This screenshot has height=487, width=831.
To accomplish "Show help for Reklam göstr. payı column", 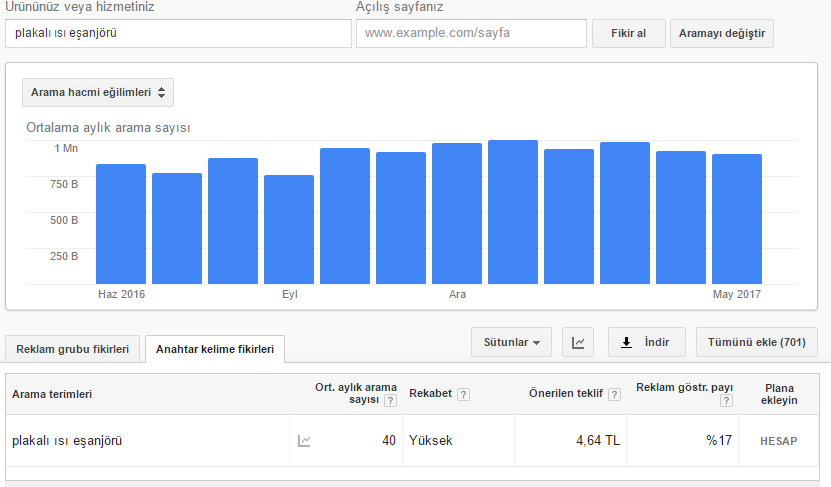I will coord(727,401).
